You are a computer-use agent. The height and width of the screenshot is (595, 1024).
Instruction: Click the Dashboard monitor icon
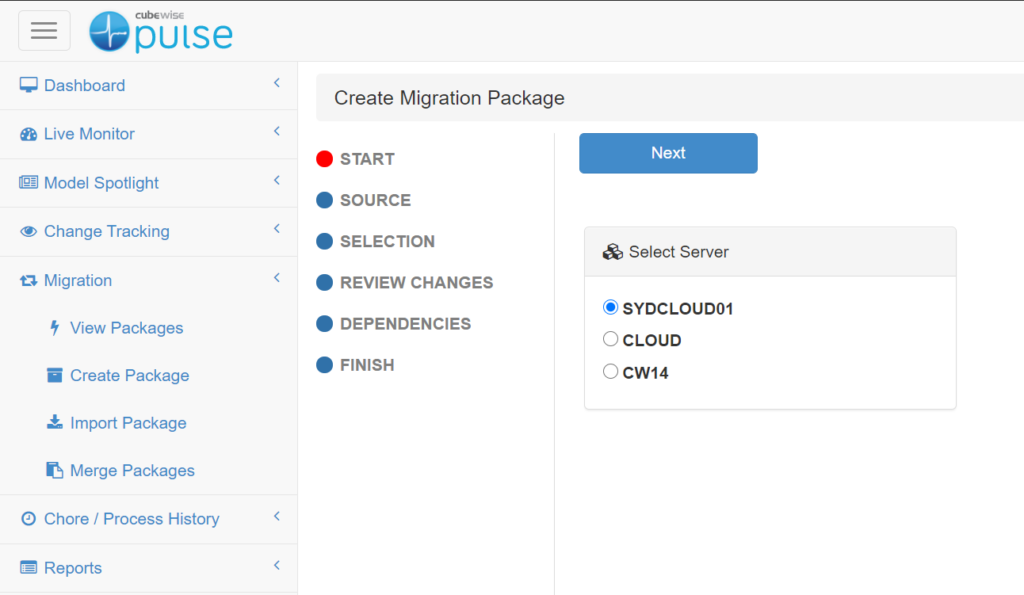click(28, 85)
